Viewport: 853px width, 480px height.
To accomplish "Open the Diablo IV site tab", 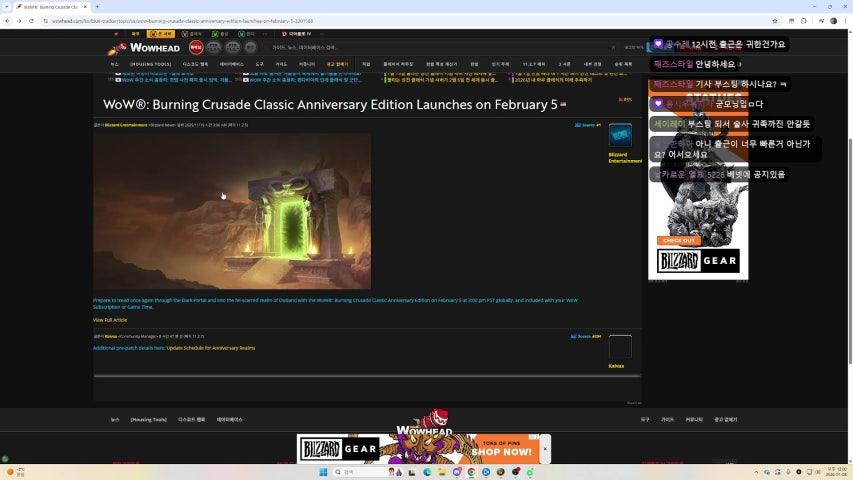I will point(296,34).
